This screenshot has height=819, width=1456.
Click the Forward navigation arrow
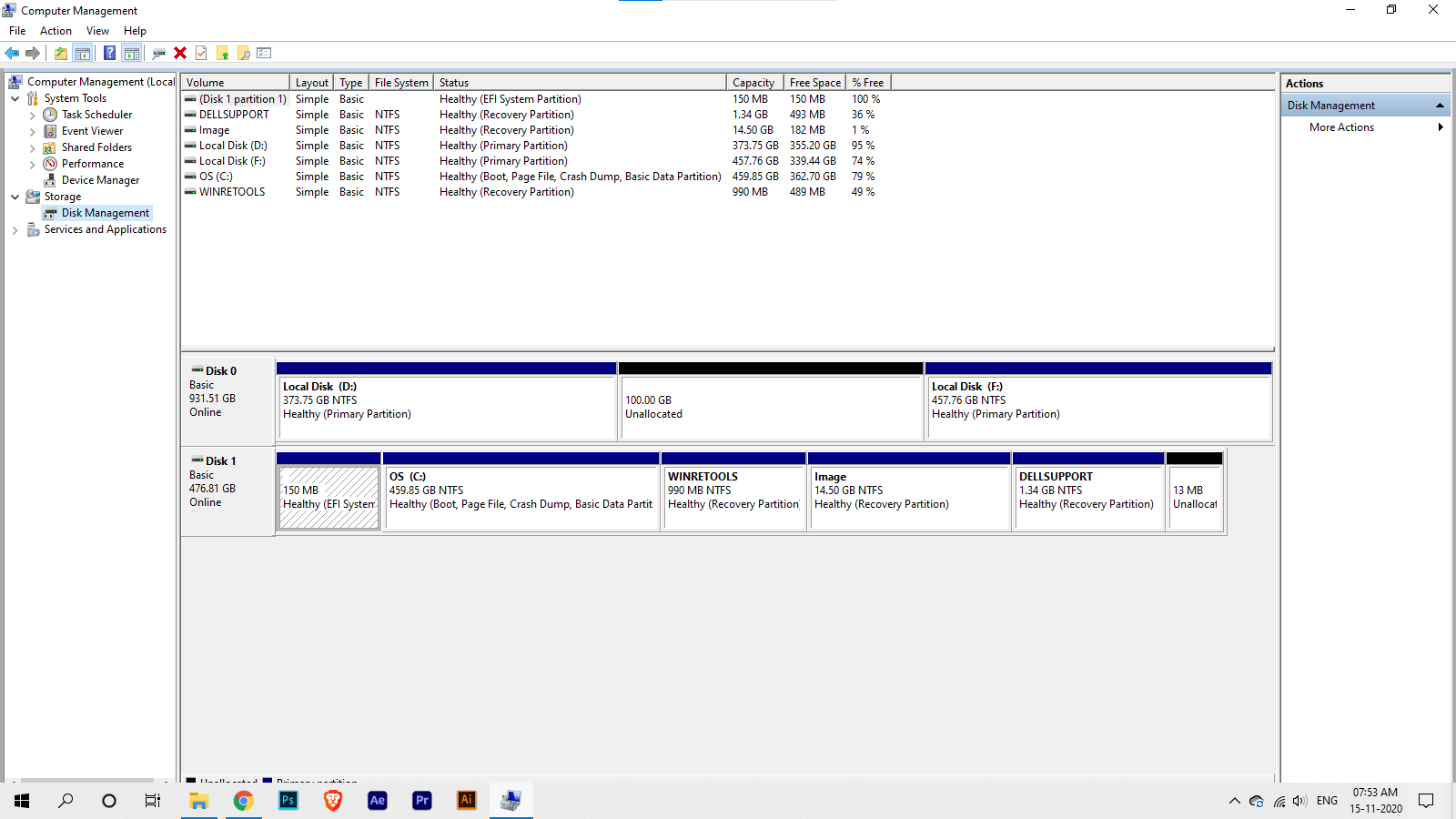[x=35, y=53]
